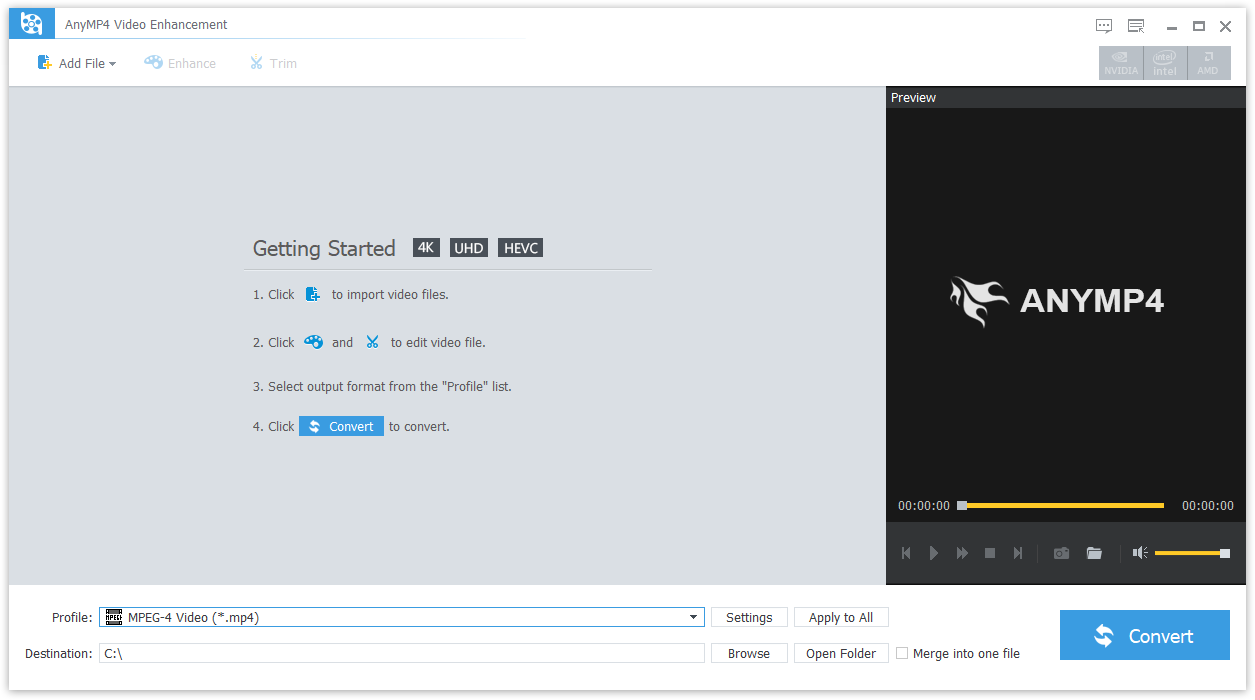Open the feedback chat icon in title bar

[1104, 26]
